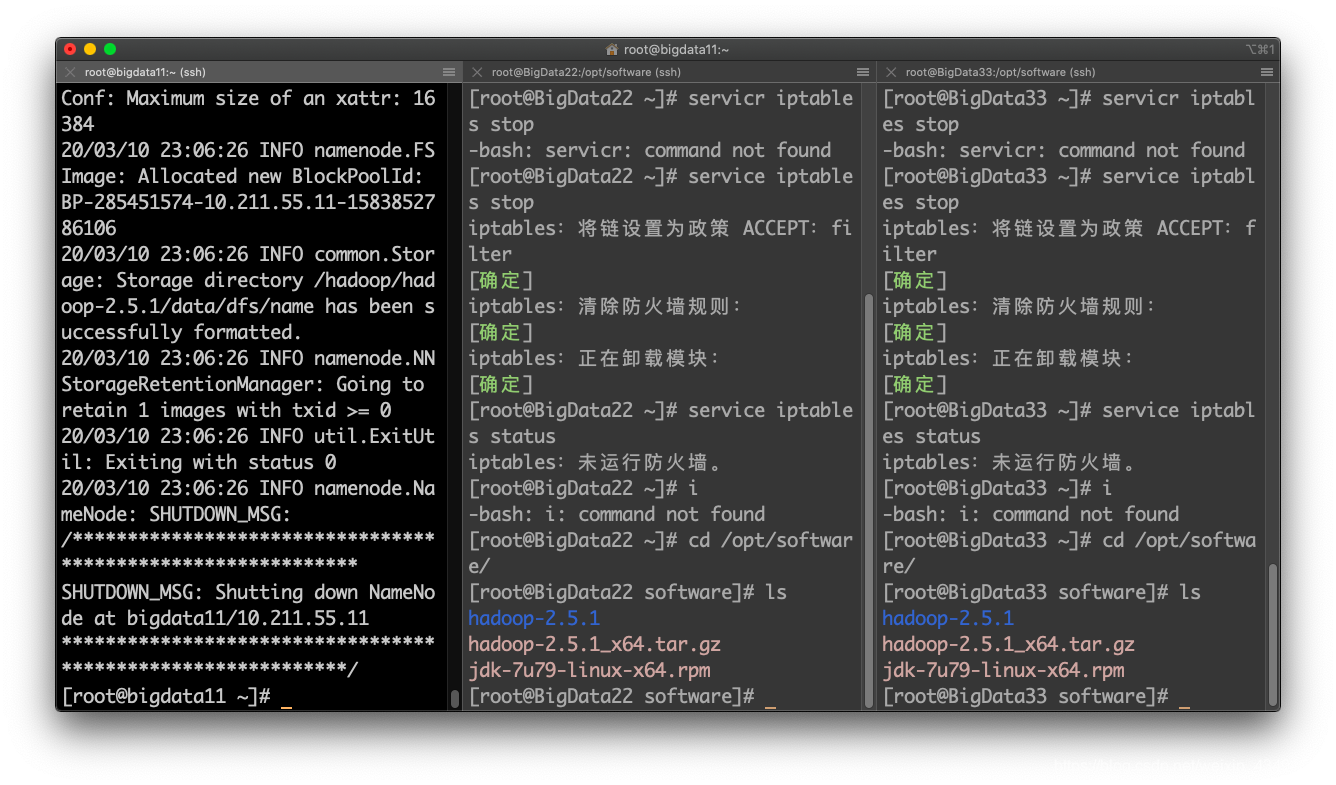The height and width of the screenshot is (785, 1336).
Task: Click jdk-7u79-linux-x64.rpm in BigData33 pane
Action: [x=1003, y=670]
